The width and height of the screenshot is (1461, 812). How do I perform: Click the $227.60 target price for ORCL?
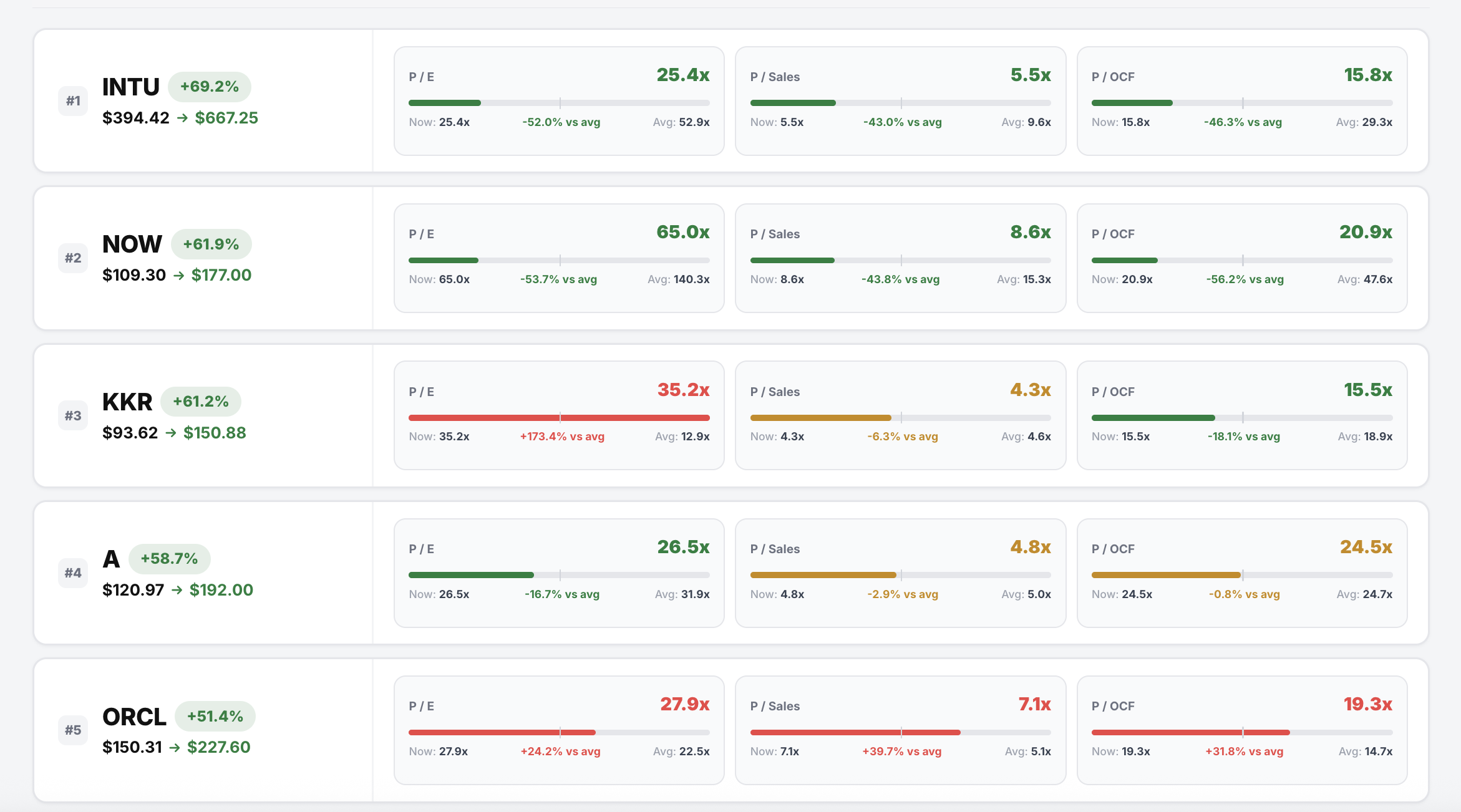point(218,747)
